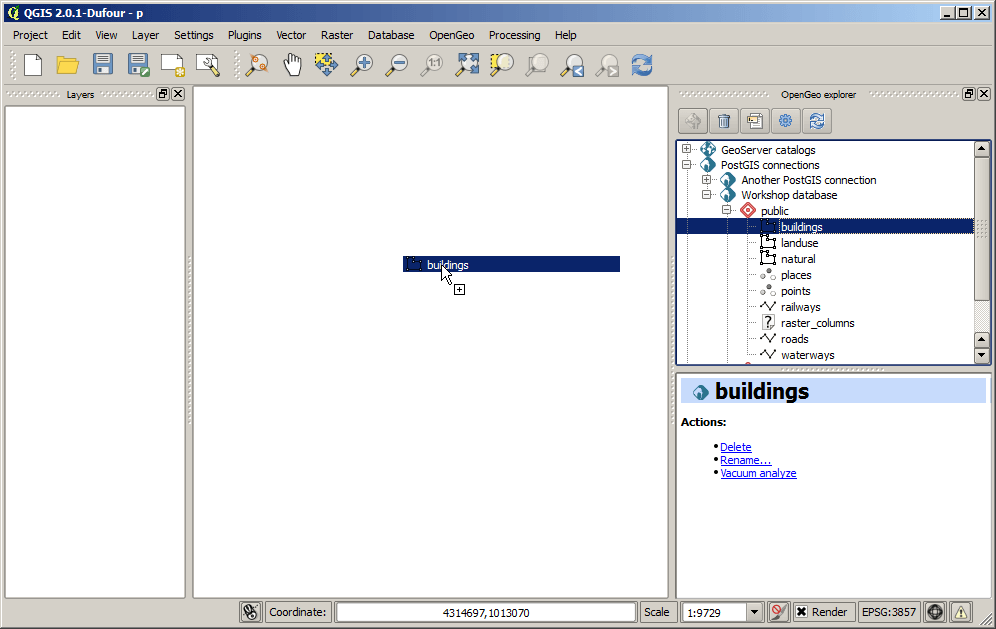Expand the GeoServer catalogs node

point(686,149)
